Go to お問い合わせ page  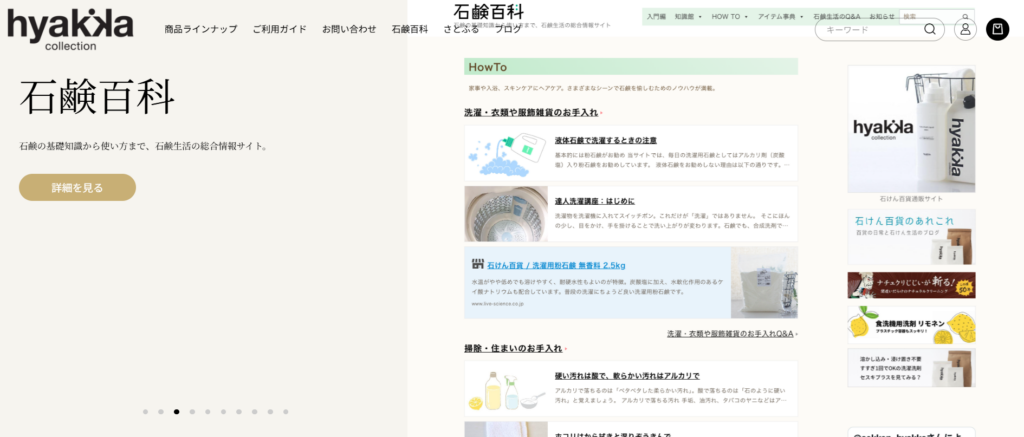(349, 29)
